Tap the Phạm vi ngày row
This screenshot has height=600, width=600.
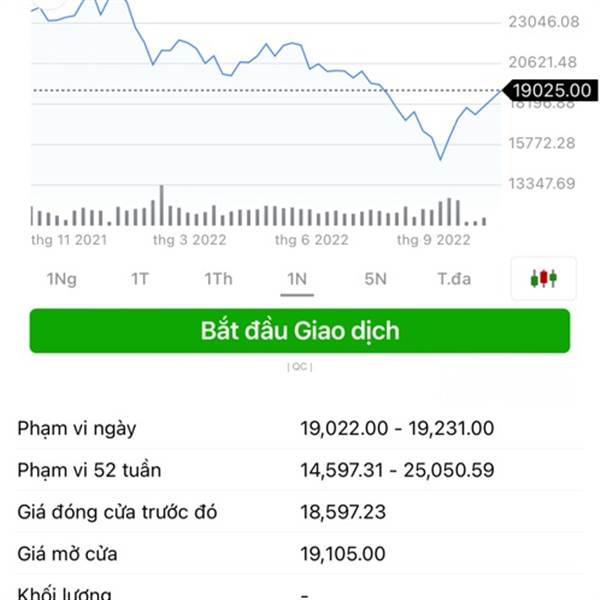[x=300, y=428]
